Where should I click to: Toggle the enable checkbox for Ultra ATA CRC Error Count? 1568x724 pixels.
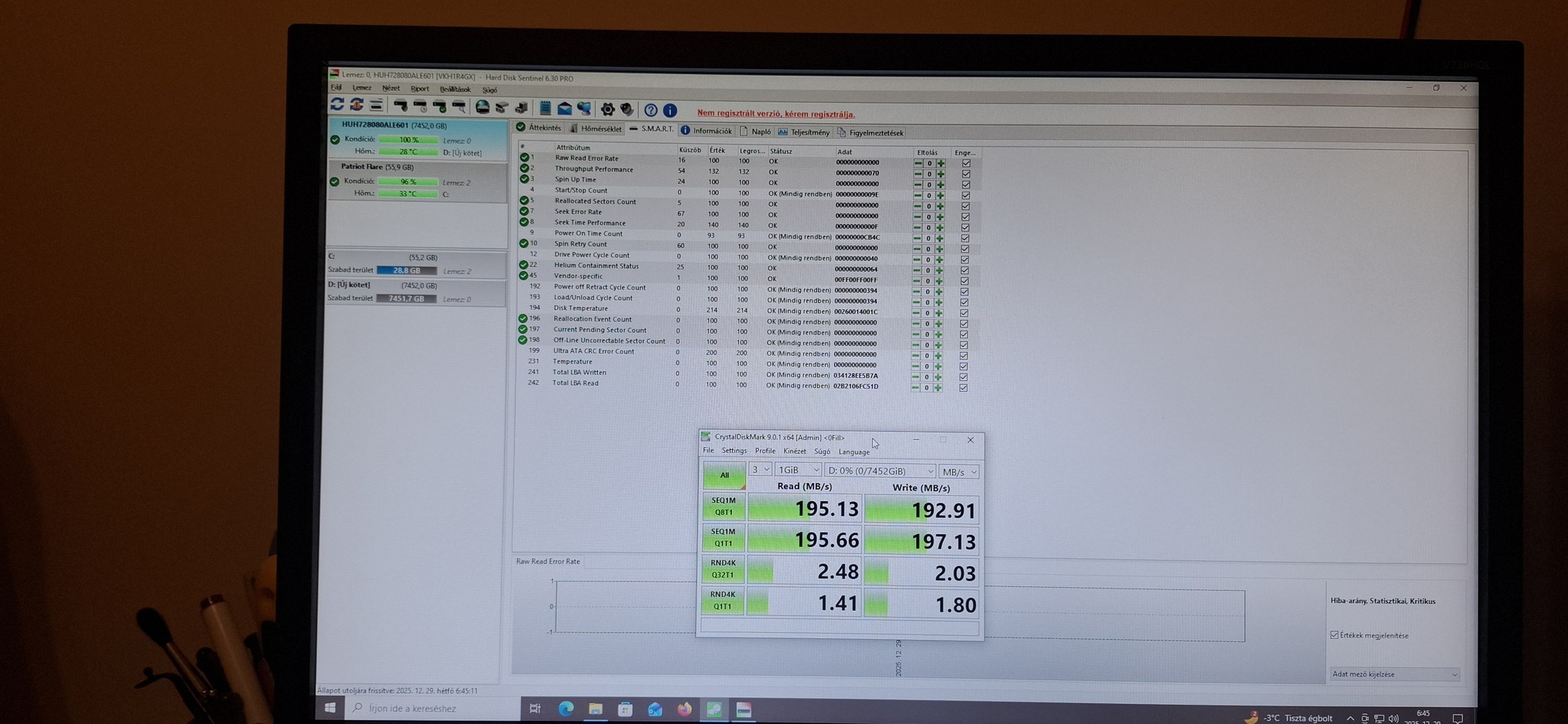964,356
